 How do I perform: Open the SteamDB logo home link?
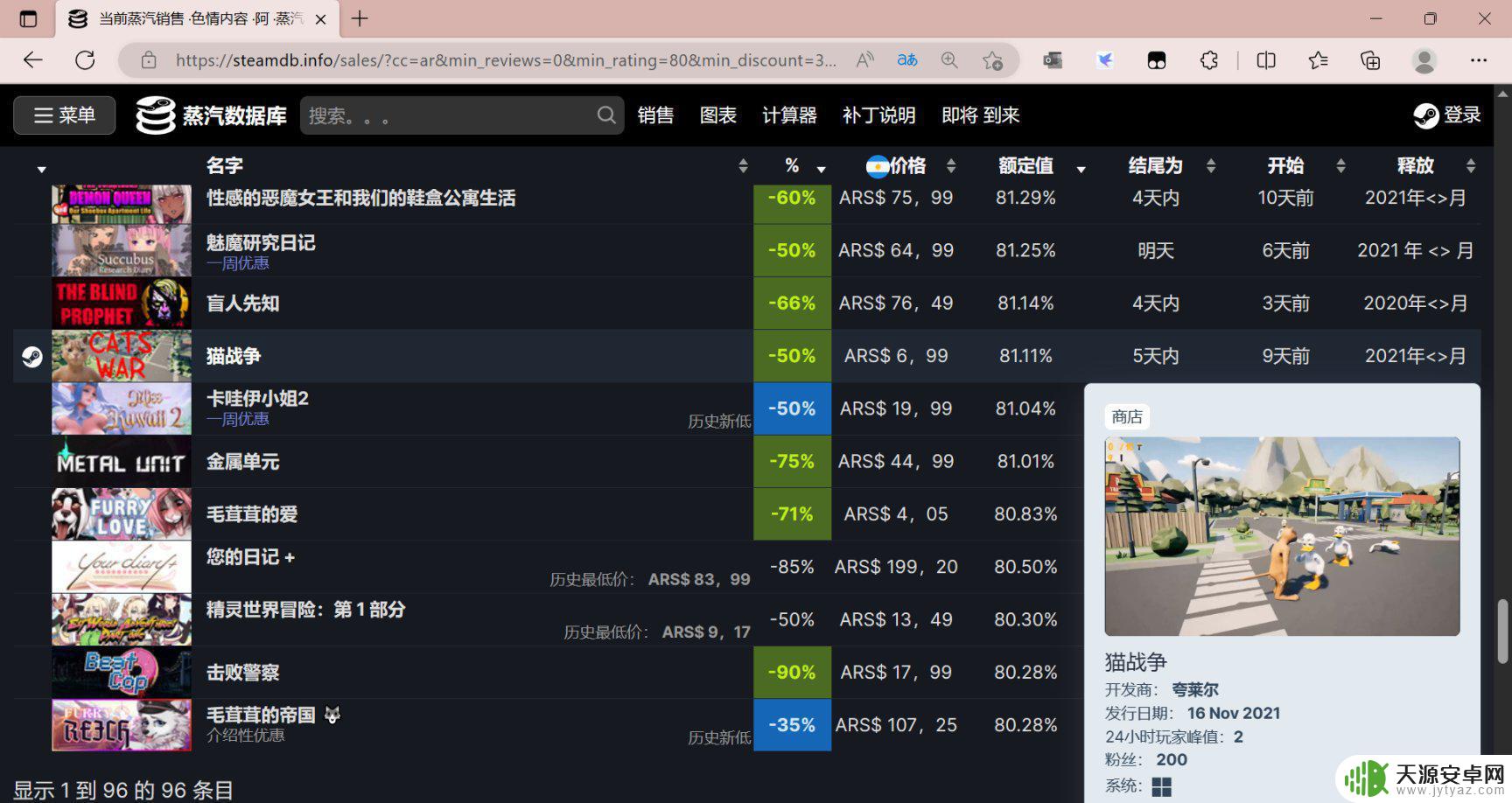pos(211,115)
